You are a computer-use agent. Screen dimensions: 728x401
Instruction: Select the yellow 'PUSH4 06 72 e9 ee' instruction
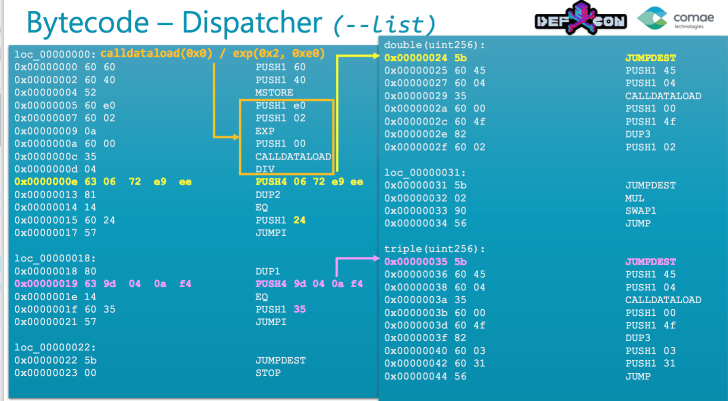point(309,181)
